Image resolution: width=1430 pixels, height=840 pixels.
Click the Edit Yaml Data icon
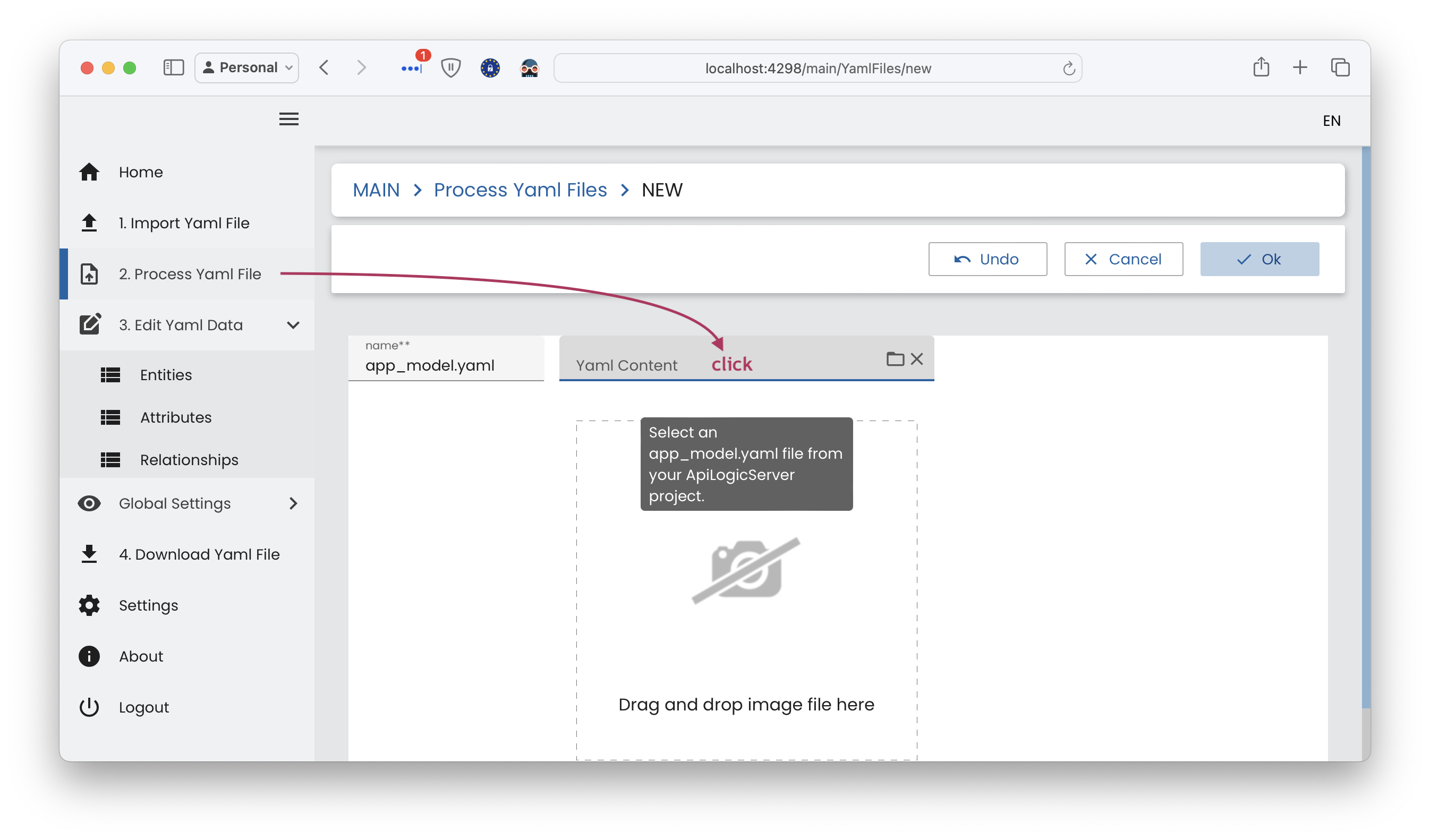89,324
